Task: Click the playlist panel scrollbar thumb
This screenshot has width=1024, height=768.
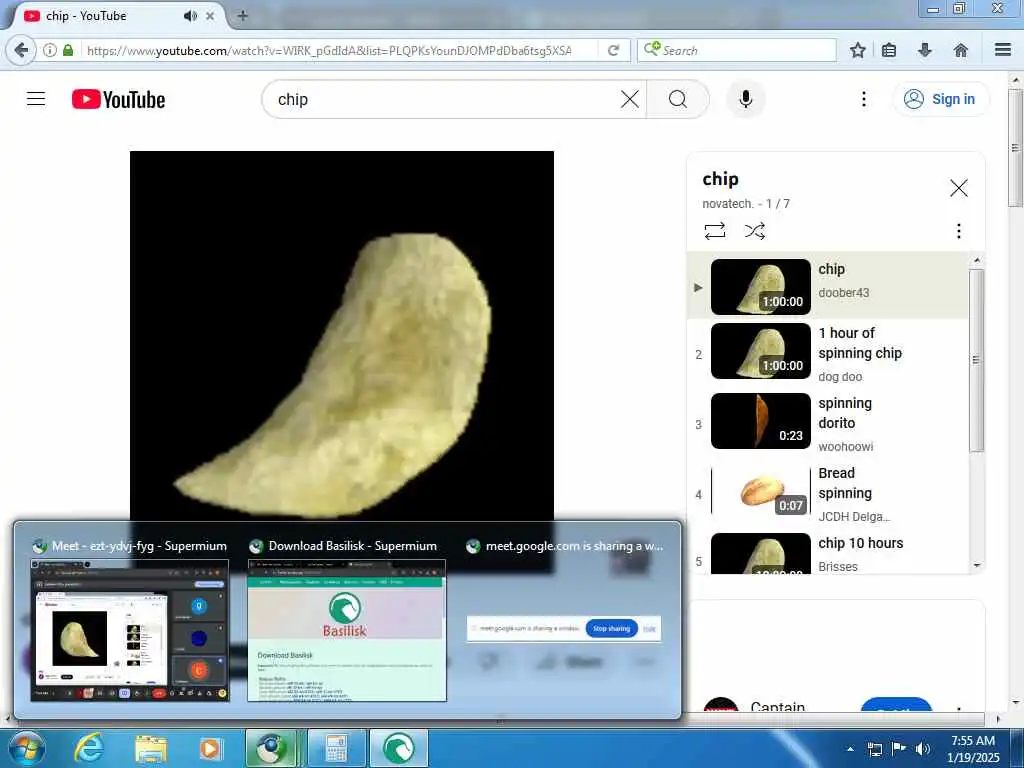Action: [x=976, y=360]
